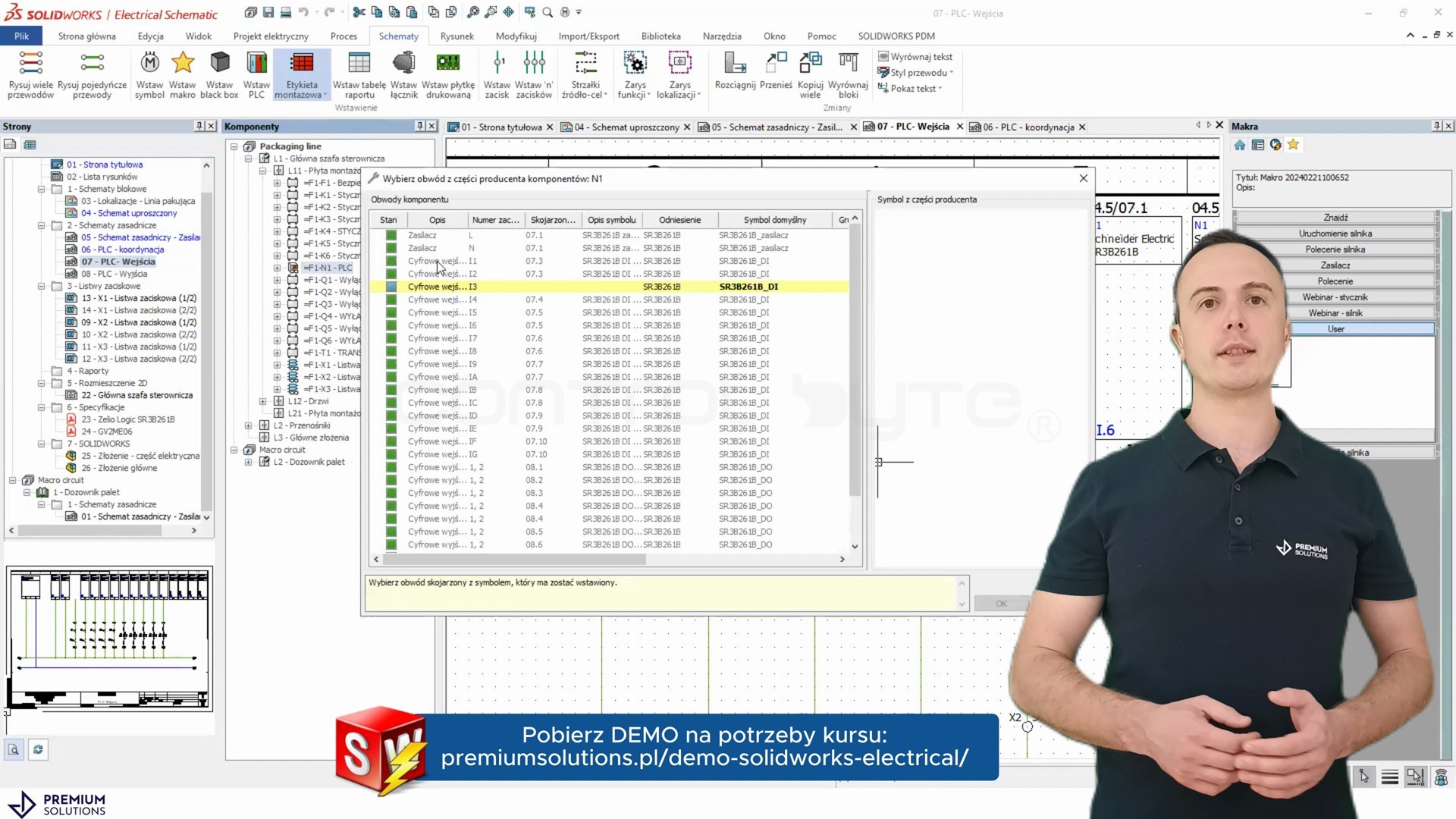This screenshot has height=819, width=1456.
Task: Click the pan view arrows icon
Action: pos(508,12)
